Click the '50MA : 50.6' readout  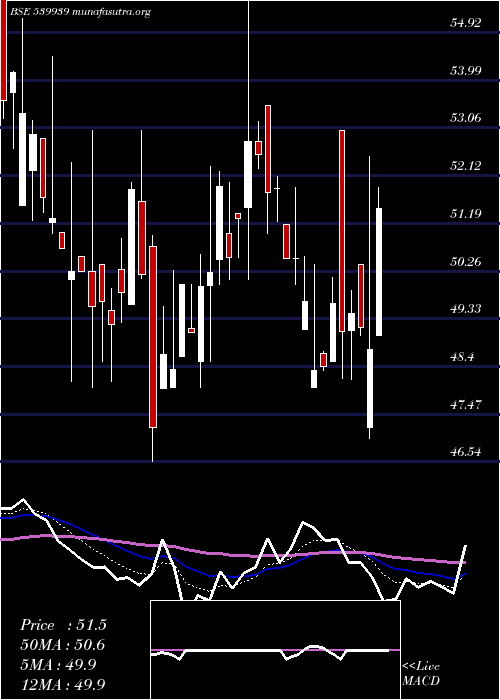[x=63, y=645]
